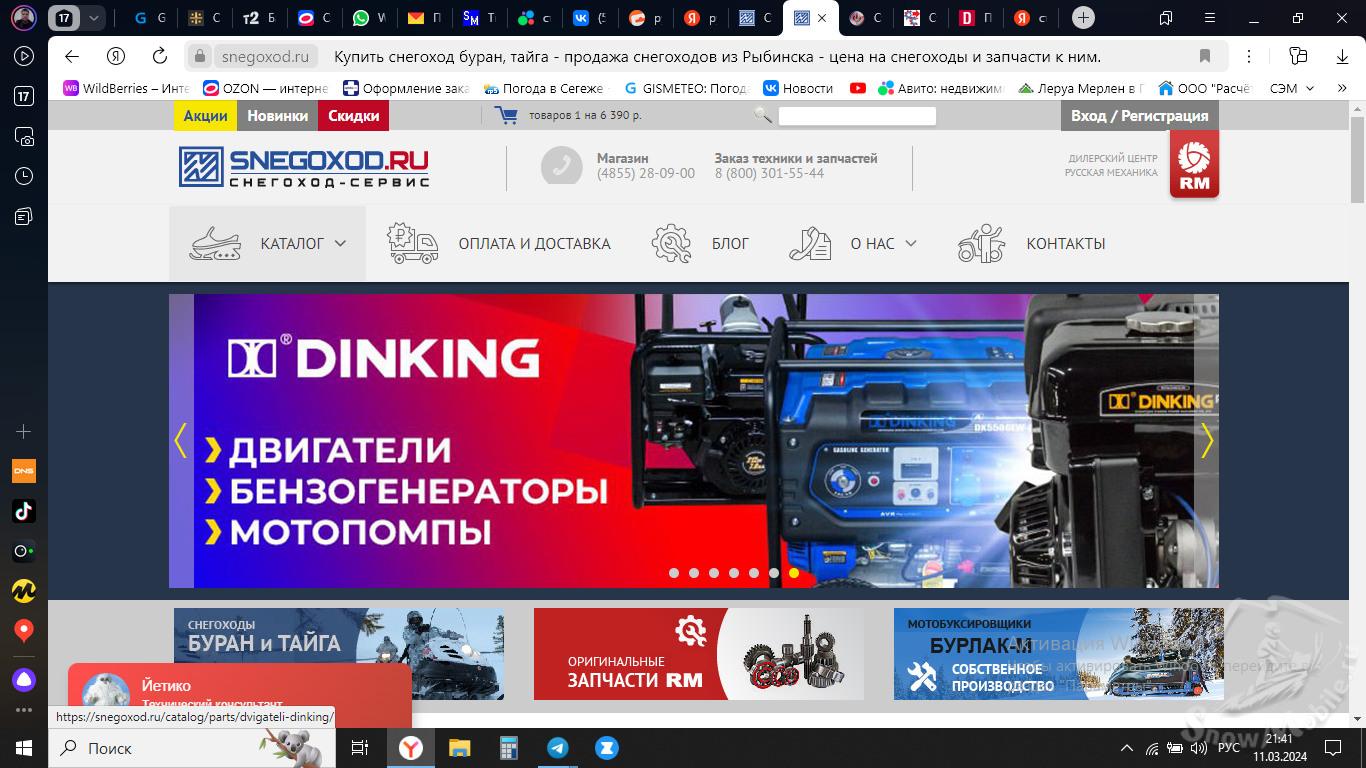Screen dimensions: 1366x768
Task: Go to previous slide with left arrow
Action: point(181,441)
